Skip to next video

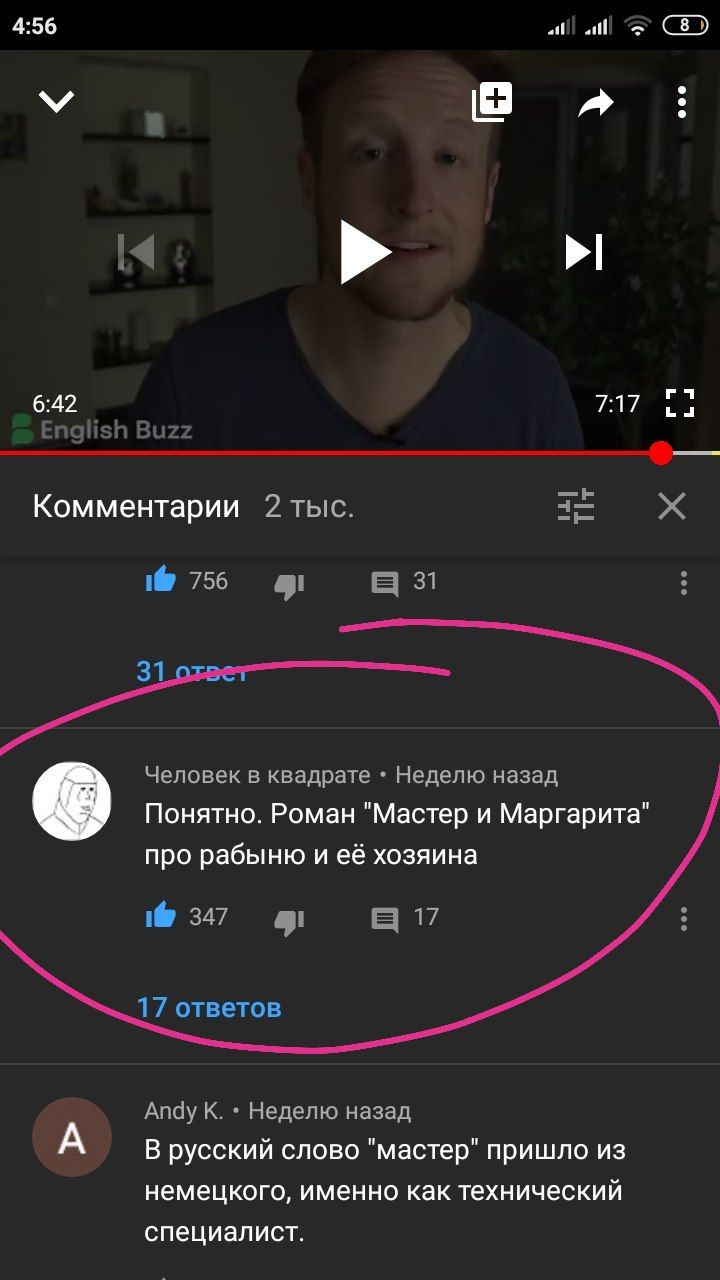tap(584, 252)
